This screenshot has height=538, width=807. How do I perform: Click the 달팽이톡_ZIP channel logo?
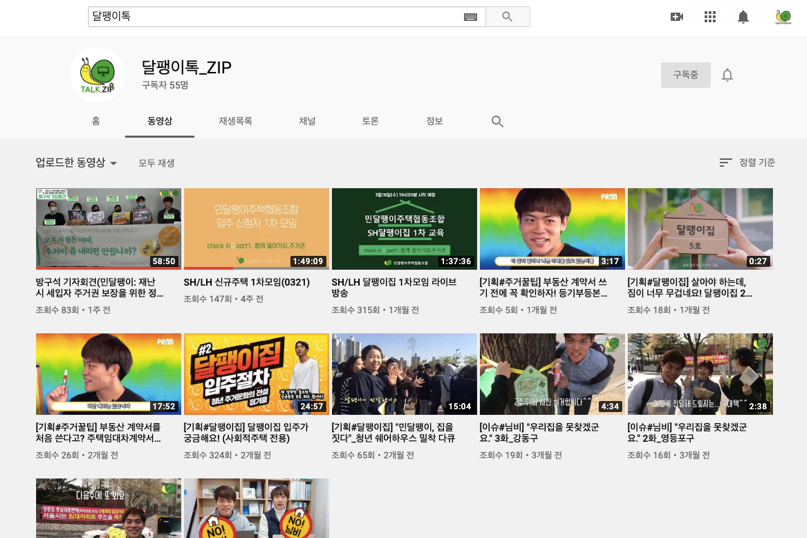[97, 75]
